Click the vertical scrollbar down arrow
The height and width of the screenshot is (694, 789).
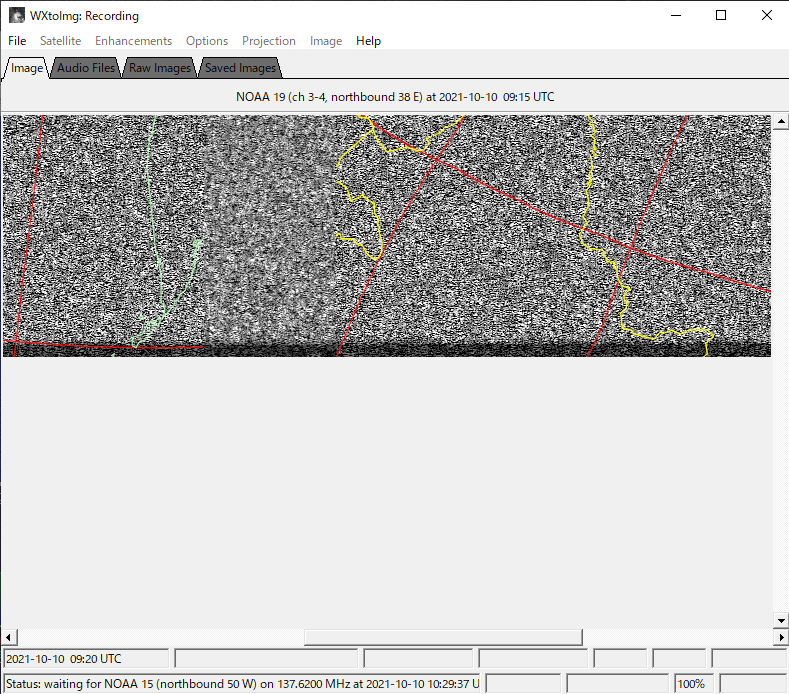pyautogui.click(x=780, y=620)
